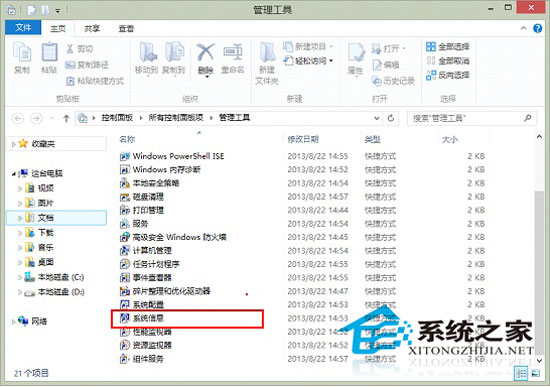The height and width of the screenshot is (387, 550).
Task: Select the 磁盘清理 shortcut
Action: pos(142,197)
